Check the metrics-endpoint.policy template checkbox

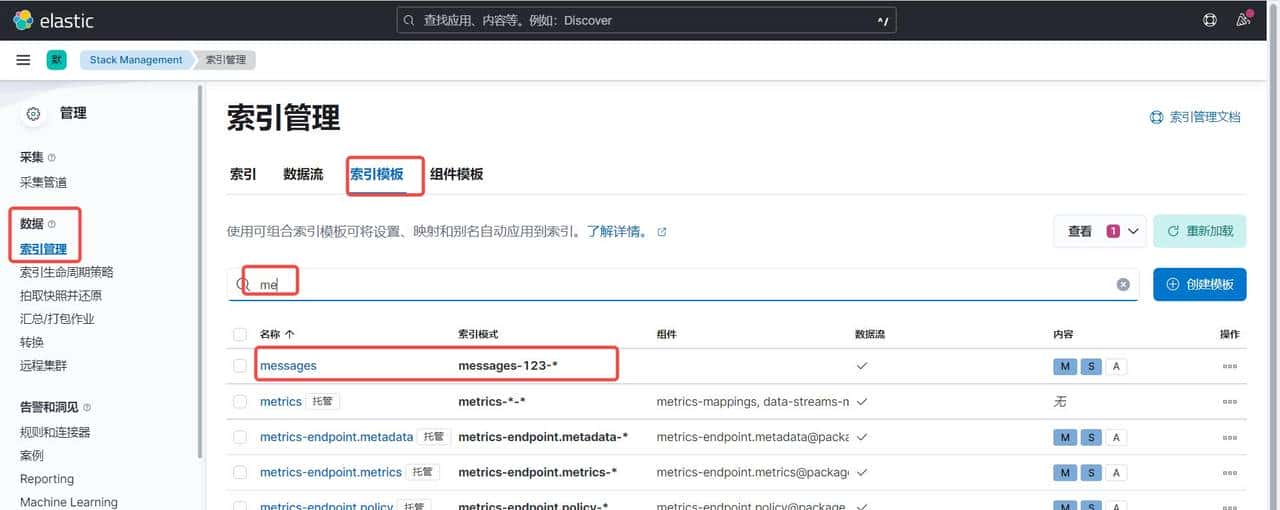239,505
